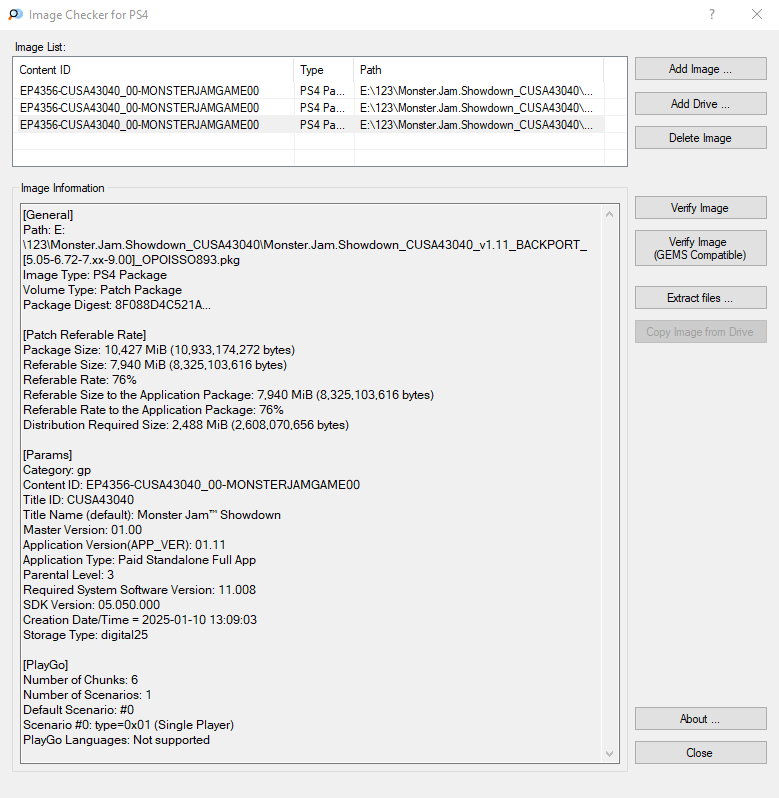Click the 'Number of Scenarios: 1' line

[x=87, y=695]
